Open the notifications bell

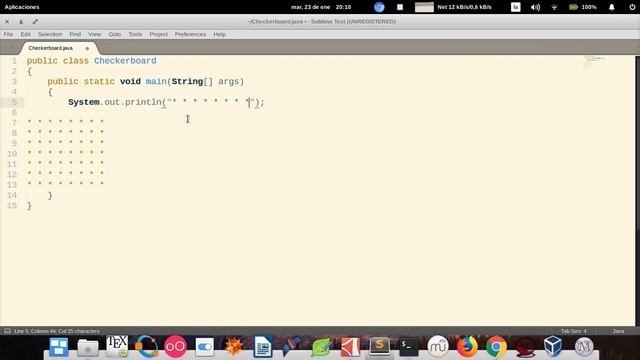pyautogui.click(x=611, y=7)
